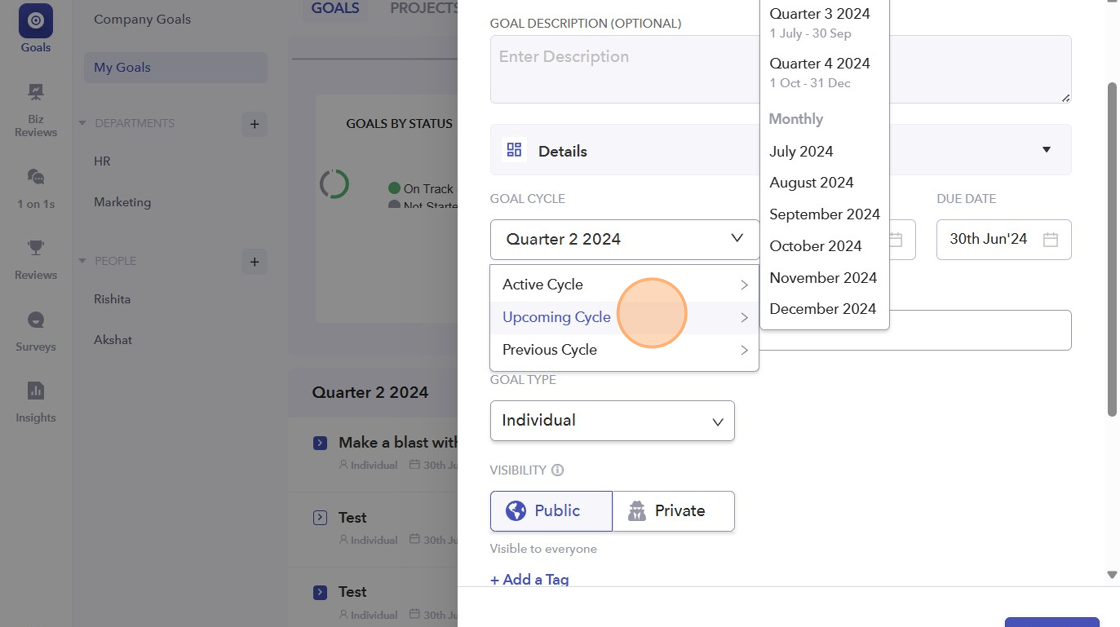Open Biz Reviews from sidebar

[x=36, y=93]
